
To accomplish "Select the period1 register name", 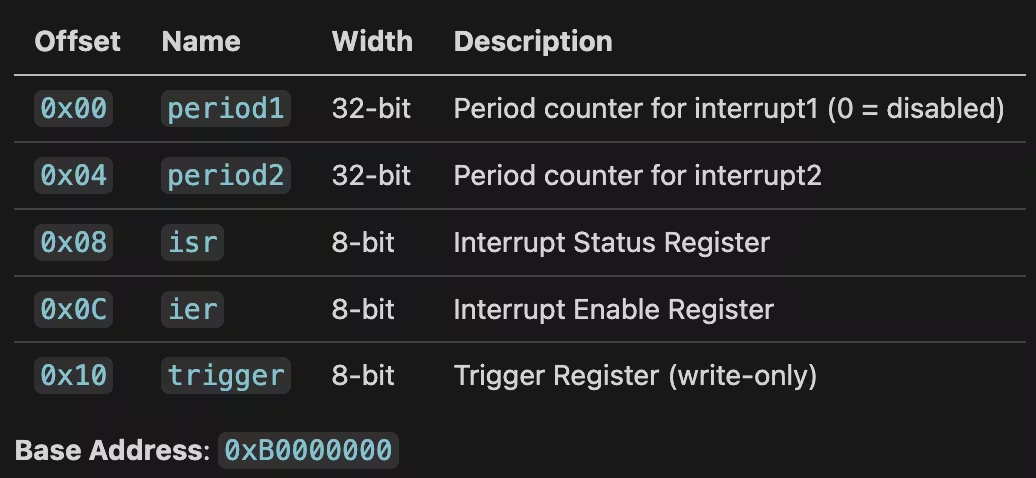I will click(x=226, y=108).
